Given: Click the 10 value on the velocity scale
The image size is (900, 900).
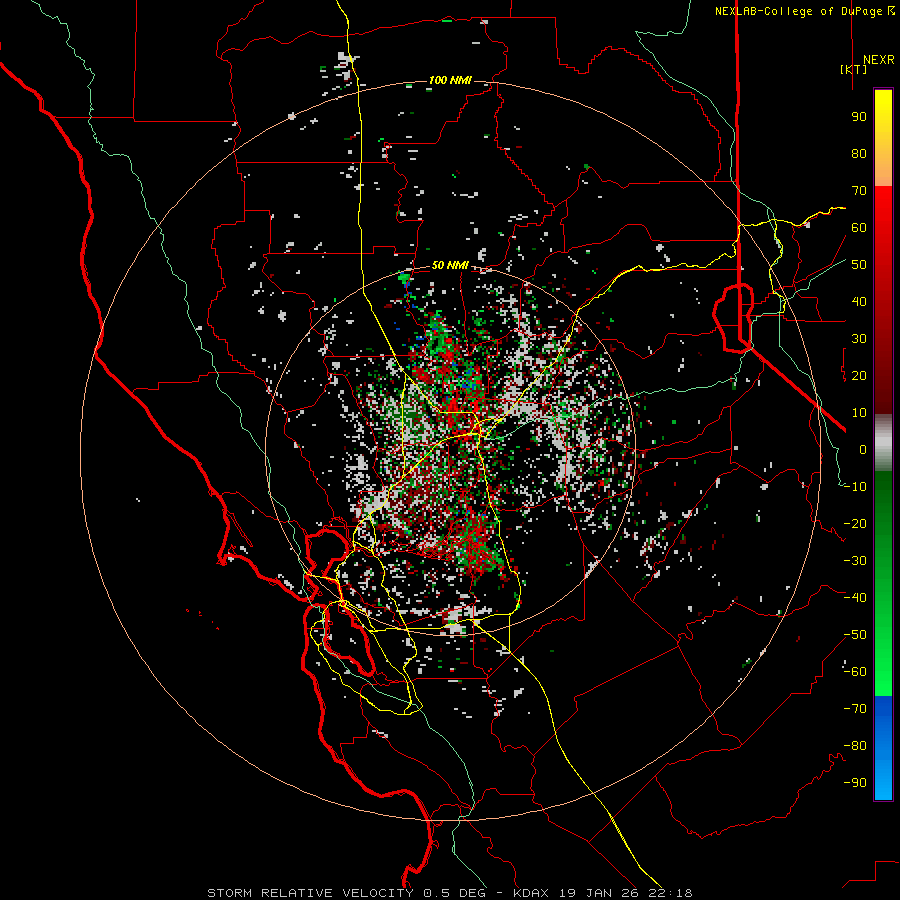Looking at the screenshot, I should pos(859,413).
